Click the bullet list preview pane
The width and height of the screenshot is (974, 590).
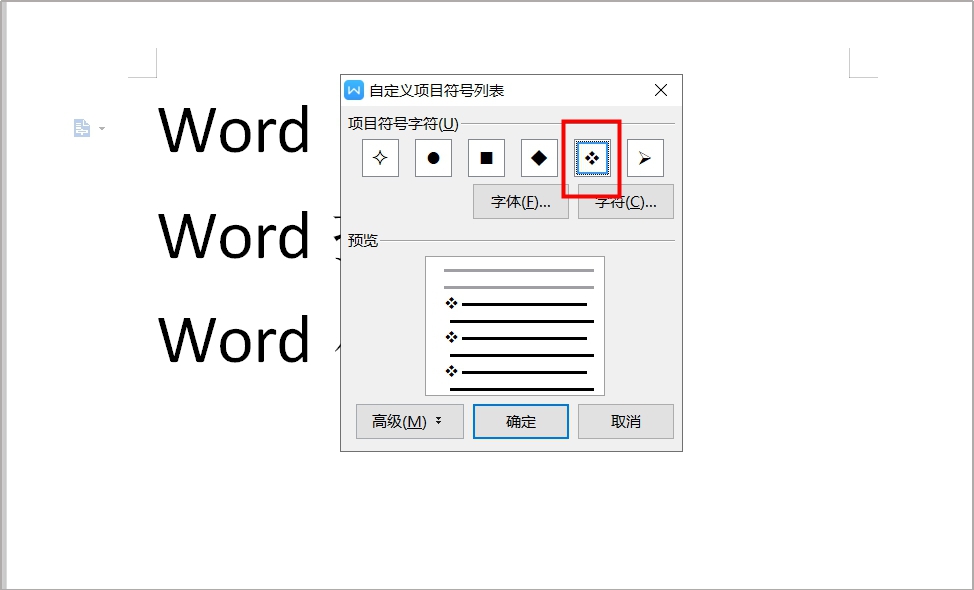[x=515, y=326]
